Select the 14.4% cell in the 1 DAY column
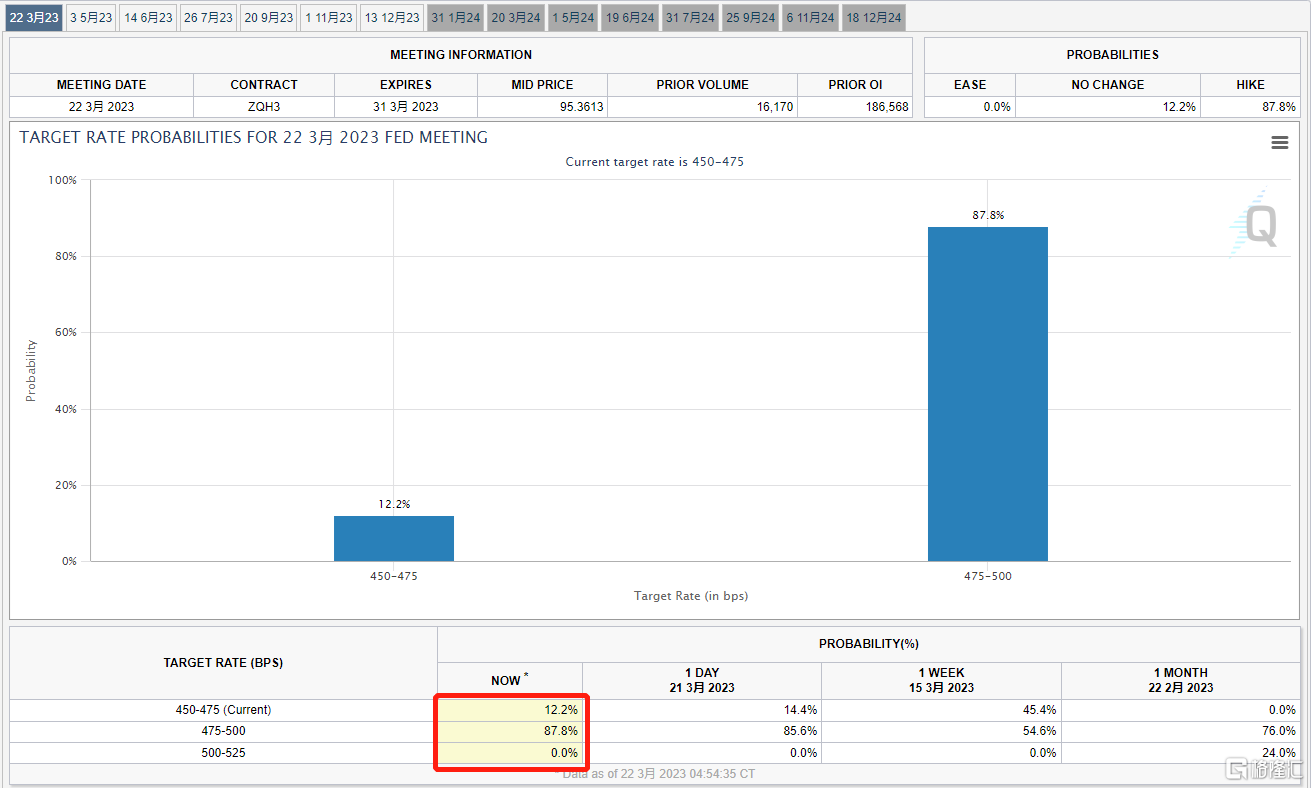The height and width of the screenshot is (788, 1311). click(x=702, y=710)
